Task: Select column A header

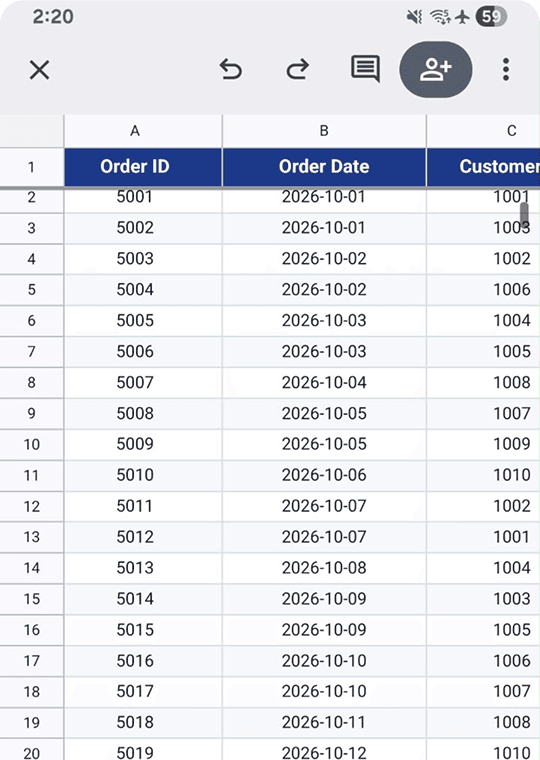Action: [143, 131]
